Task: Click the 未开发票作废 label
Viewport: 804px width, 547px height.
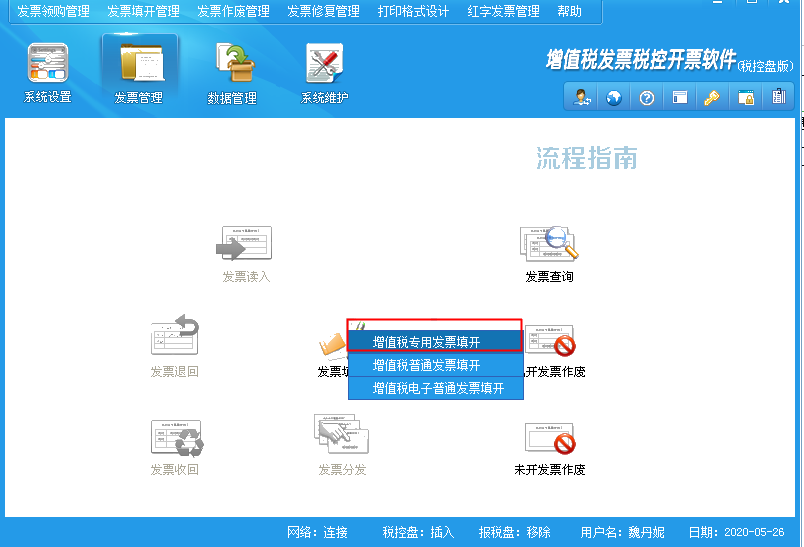Action: 550,470
